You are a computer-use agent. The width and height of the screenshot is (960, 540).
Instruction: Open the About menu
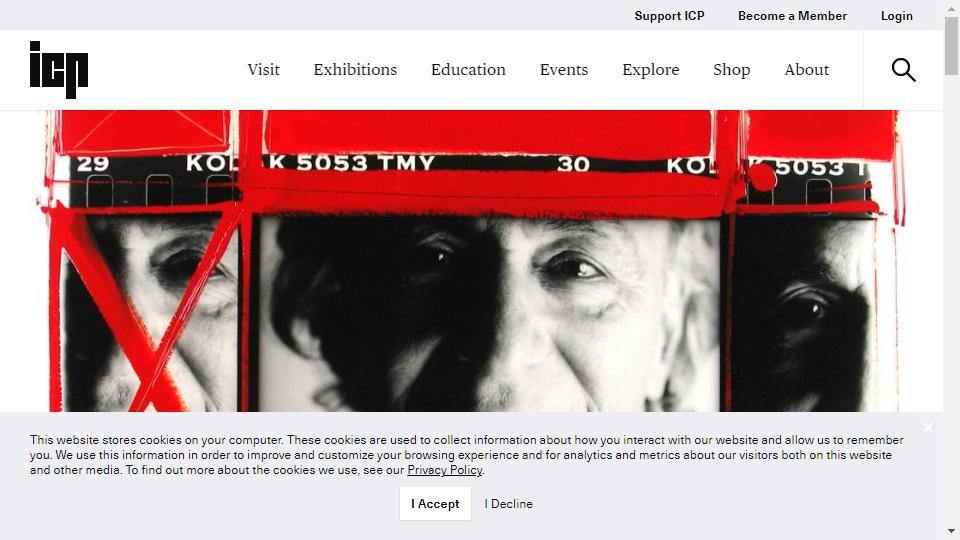click(807, 70)
